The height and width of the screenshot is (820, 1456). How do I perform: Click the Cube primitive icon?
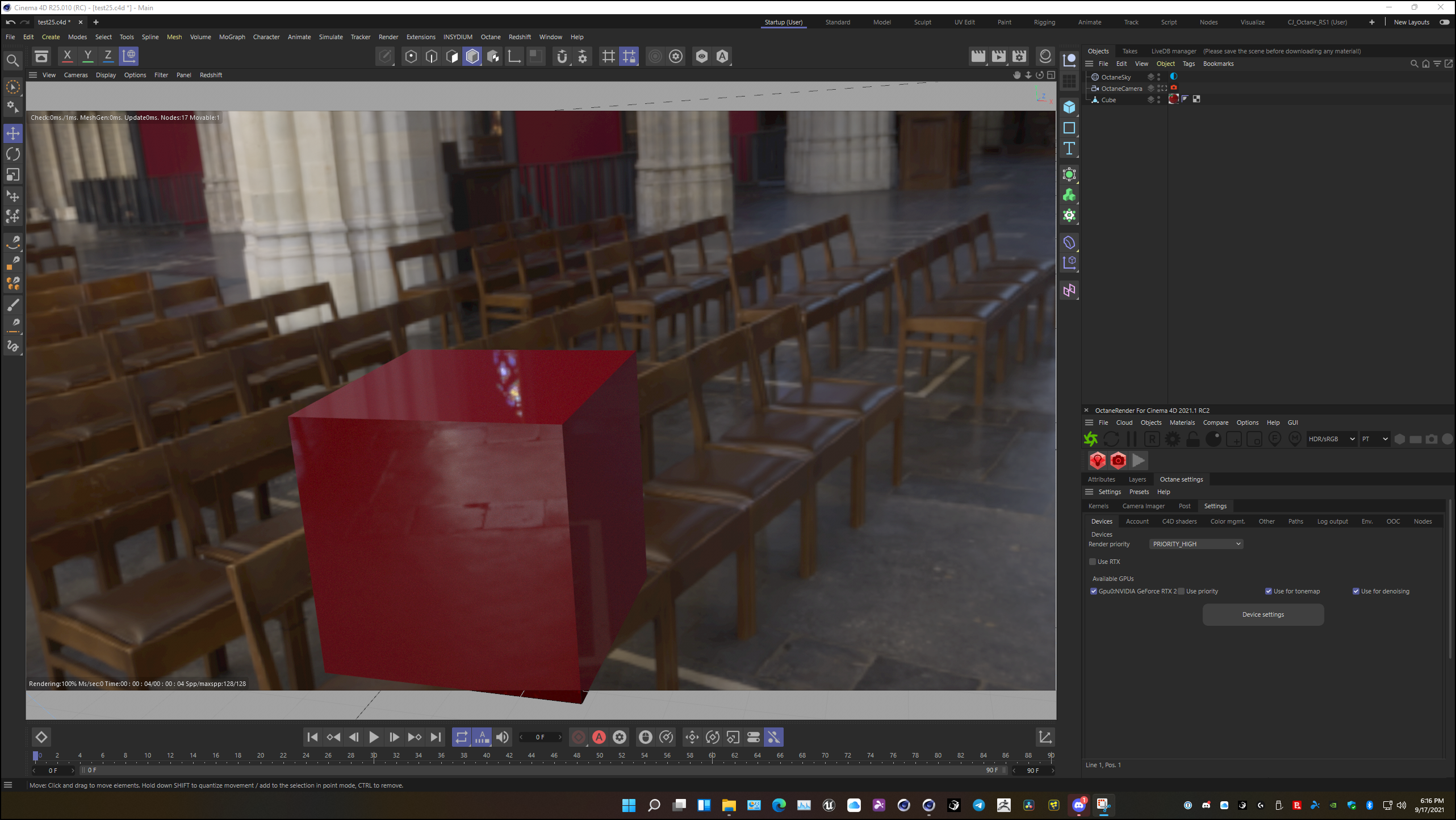click(x=1069, y=107)
